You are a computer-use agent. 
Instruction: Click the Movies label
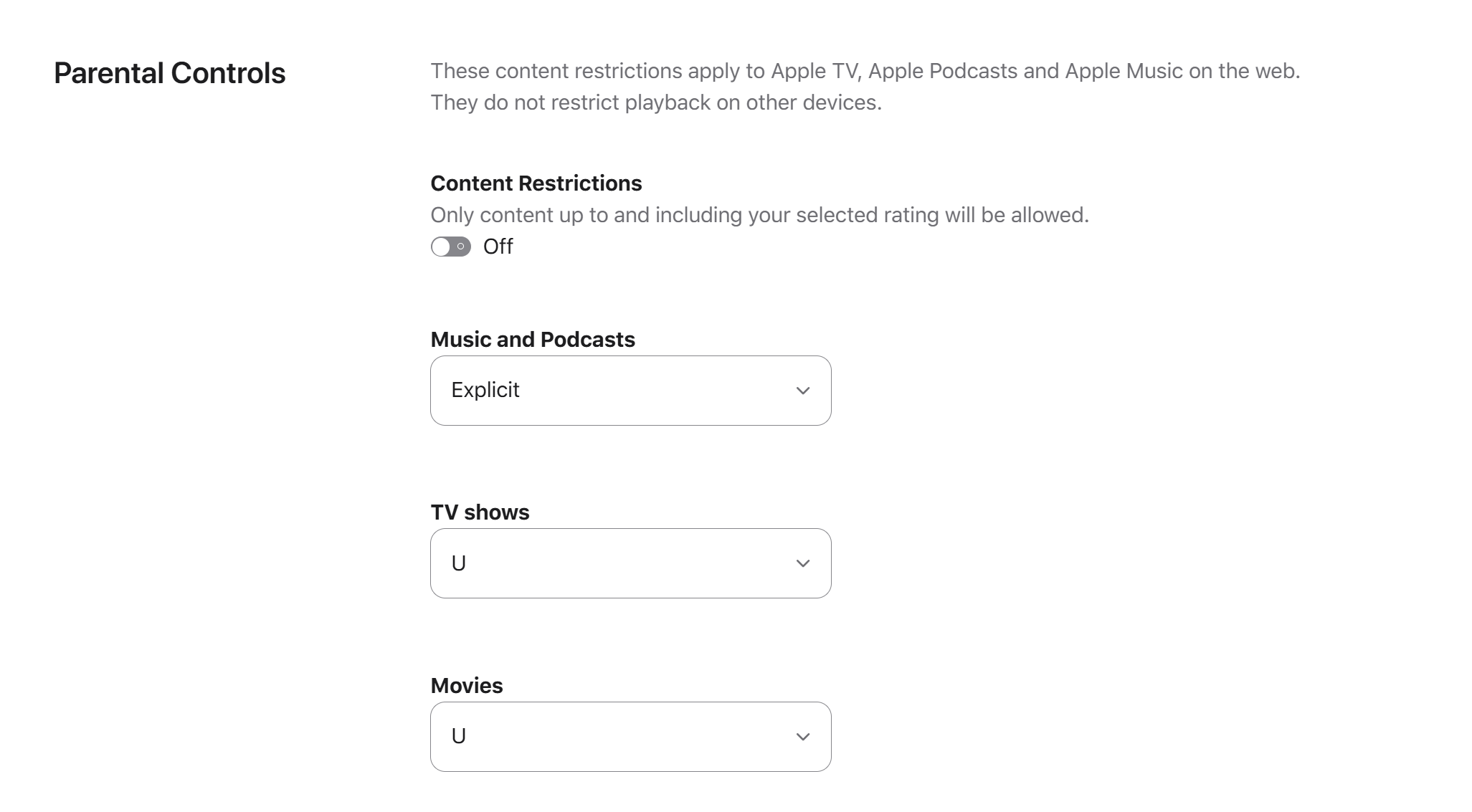point(467,686)
